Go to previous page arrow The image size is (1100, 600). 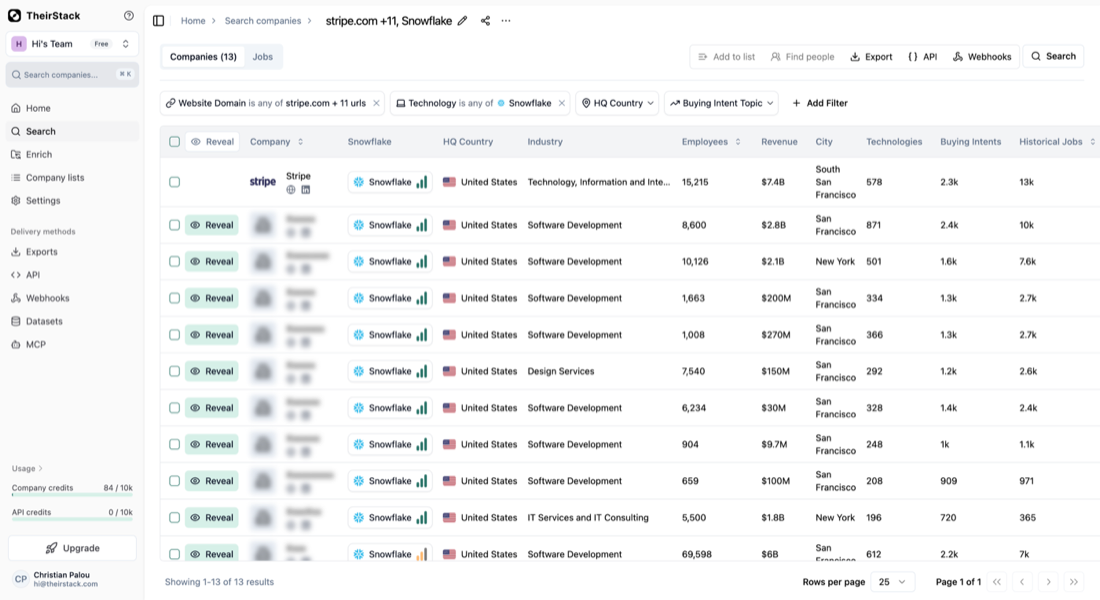click(1022, 582)
